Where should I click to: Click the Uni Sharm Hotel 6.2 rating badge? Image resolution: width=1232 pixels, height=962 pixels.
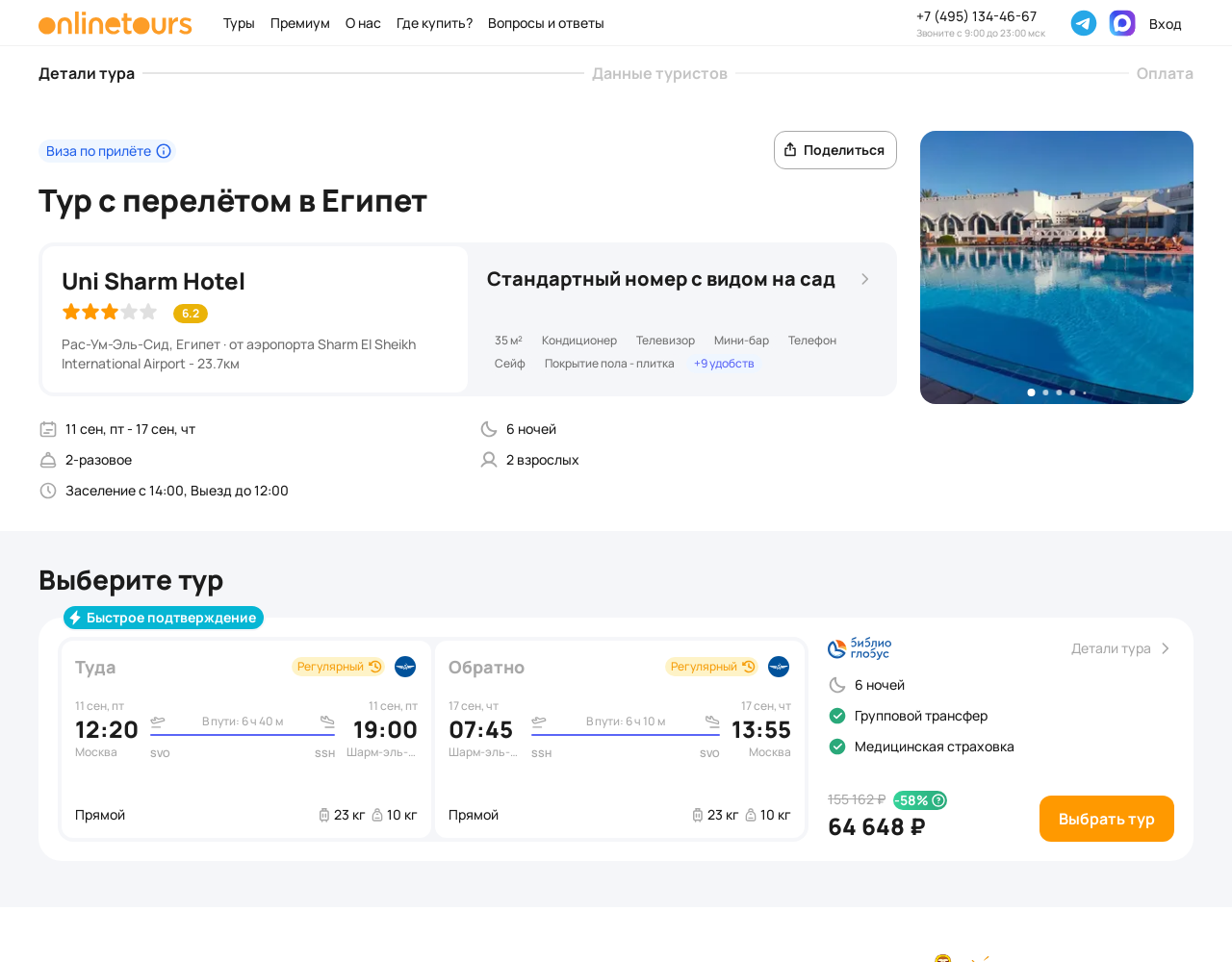(191, 314)
